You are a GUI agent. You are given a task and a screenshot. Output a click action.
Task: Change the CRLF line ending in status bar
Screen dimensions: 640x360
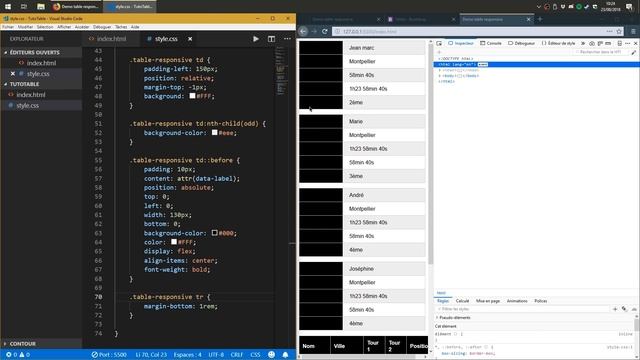coord(237,355)
